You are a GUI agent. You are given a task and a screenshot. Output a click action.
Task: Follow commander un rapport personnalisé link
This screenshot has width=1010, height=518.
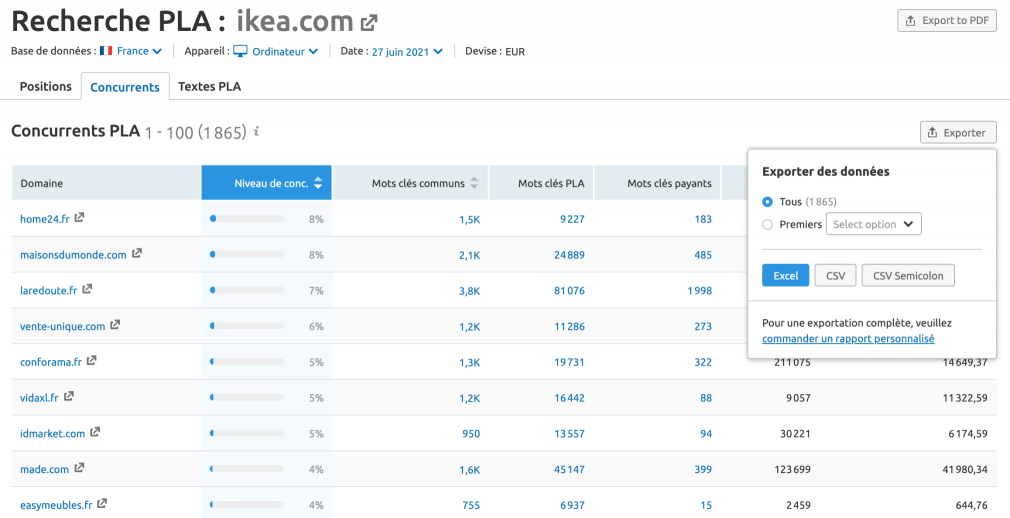click(x=848, y=339)
